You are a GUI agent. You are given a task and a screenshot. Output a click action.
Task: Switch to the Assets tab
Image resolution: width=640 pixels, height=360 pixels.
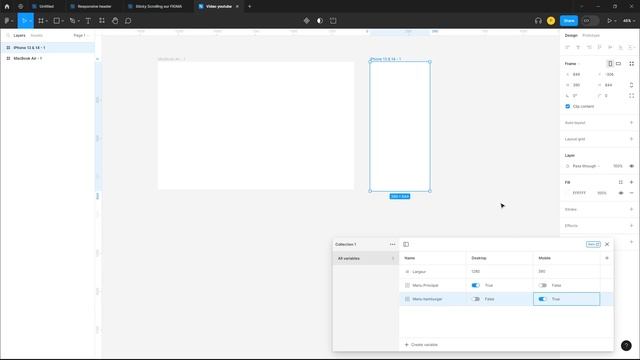[36, 36]
